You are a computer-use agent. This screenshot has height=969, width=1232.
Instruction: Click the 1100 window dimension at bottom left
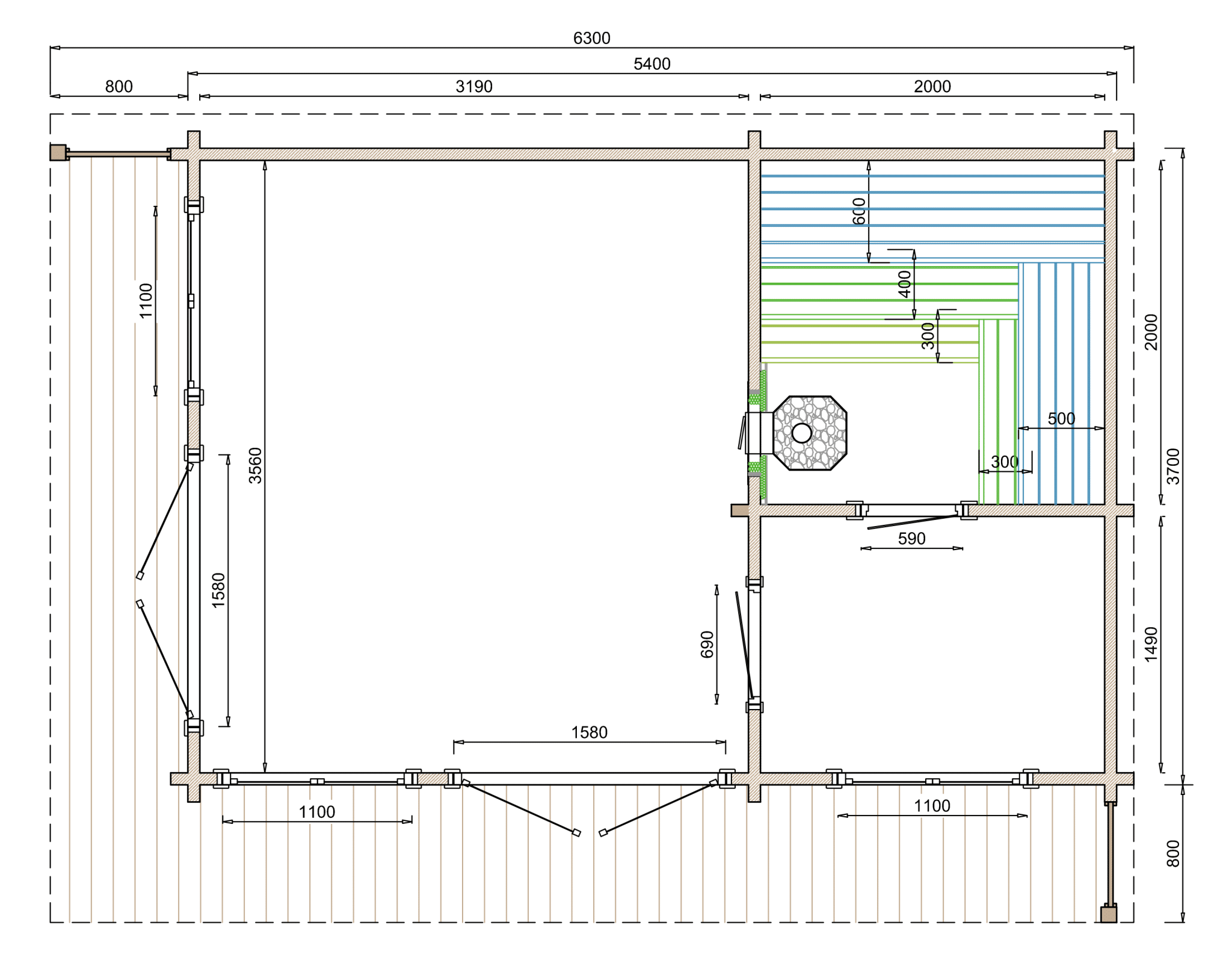tap(316, 812)
